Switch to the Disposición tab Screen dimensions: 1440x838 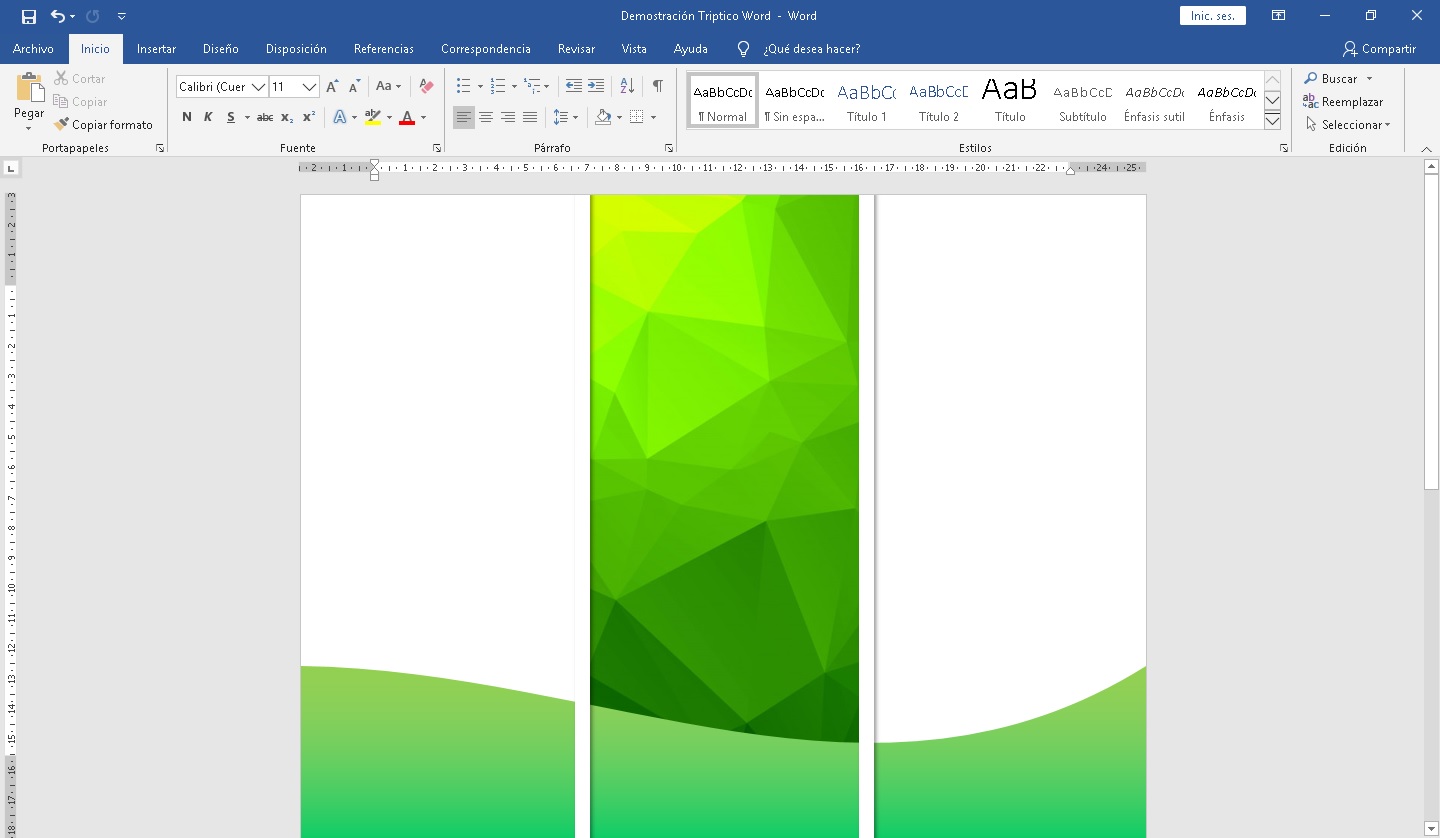pos(296,49)
